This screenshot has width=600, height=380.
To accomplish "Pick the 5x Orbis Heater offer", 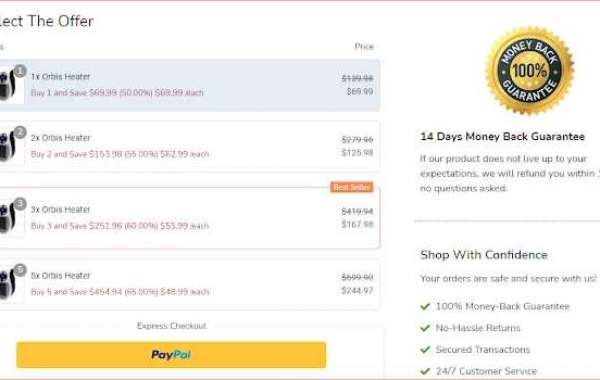I will pos(189,284).
